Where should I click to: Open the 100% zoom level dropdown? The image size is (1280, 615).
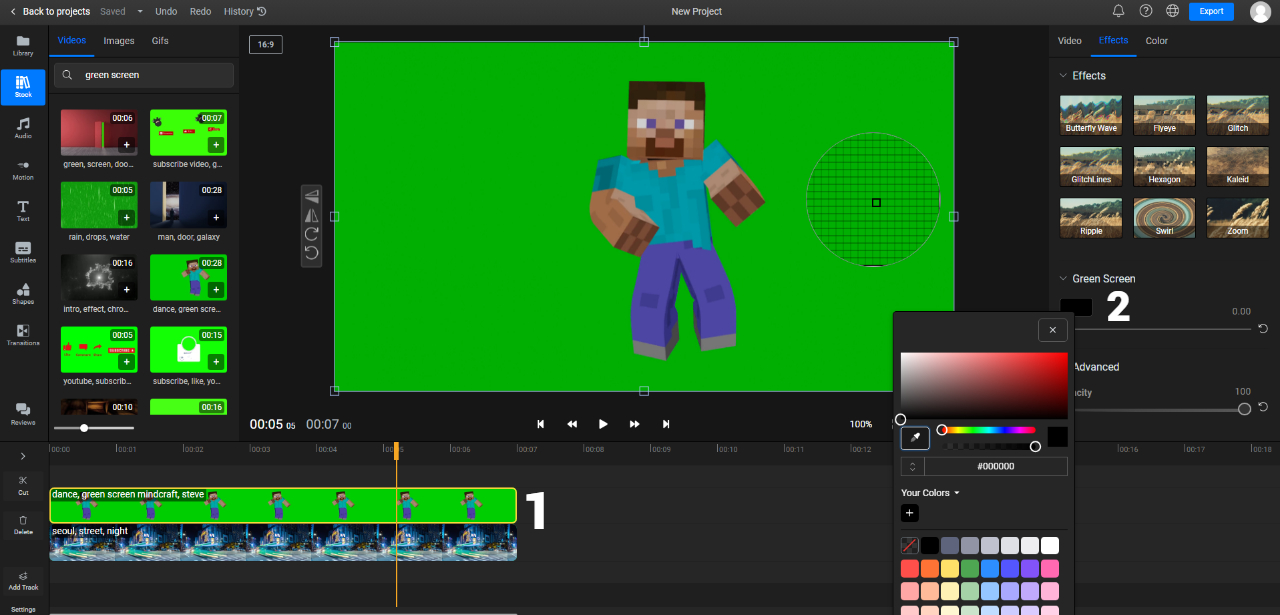(x=861, y=424)
